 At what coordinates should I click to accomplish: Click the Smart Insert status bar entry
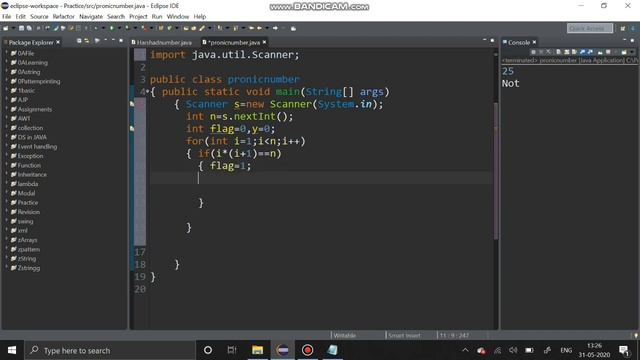pos(404,336)
